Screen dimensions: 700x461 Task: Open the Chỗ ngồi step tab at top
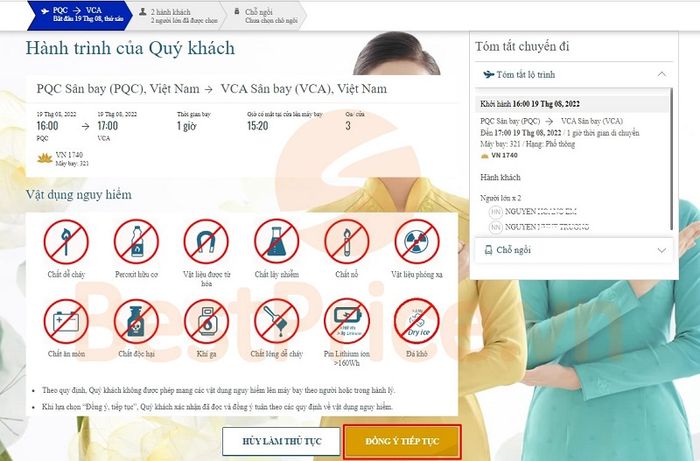click(x=267, y=16)
